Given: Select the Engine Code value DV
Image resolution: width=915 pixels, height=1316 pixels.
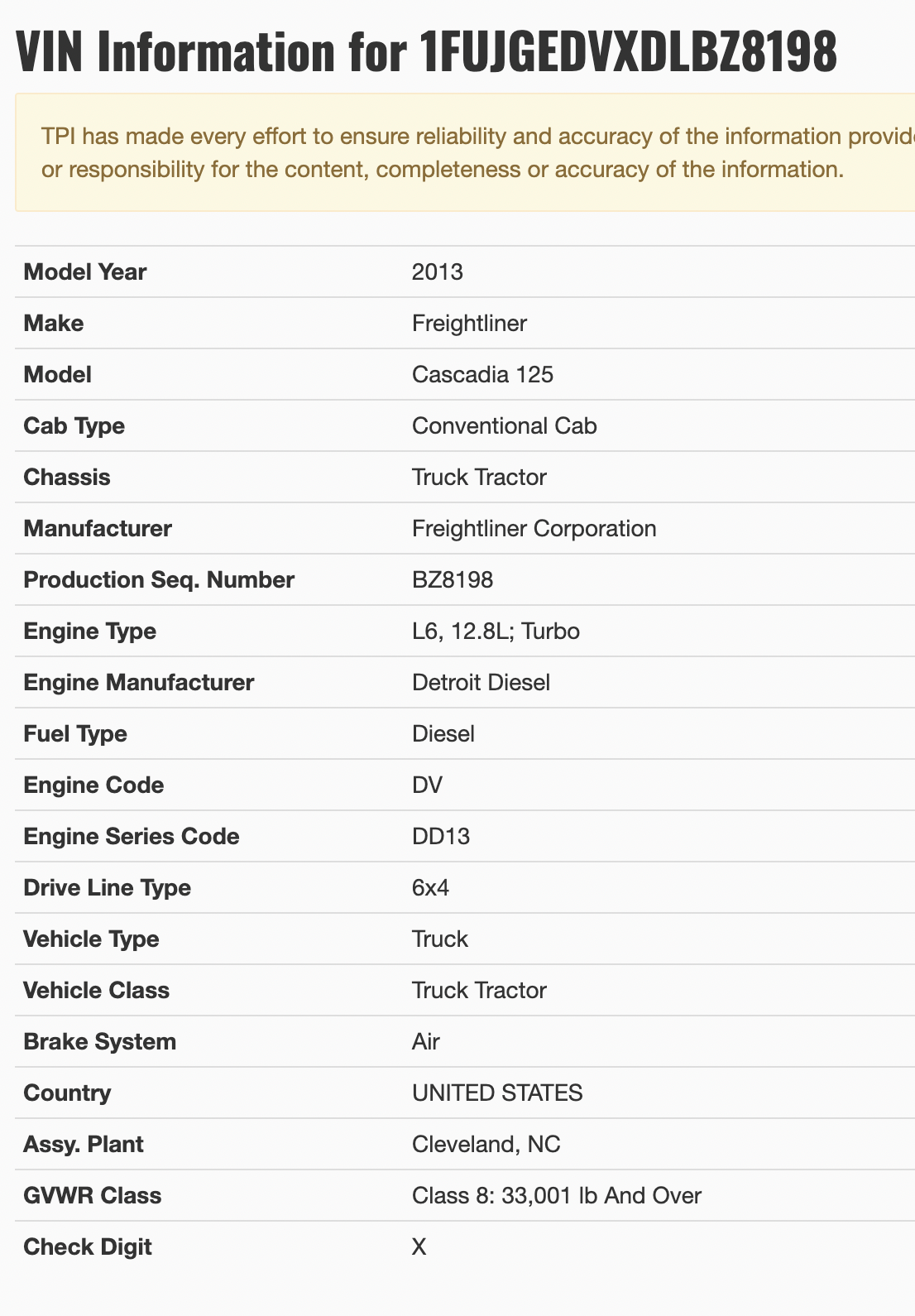Looking at the screenshot, I should point(427,785).
